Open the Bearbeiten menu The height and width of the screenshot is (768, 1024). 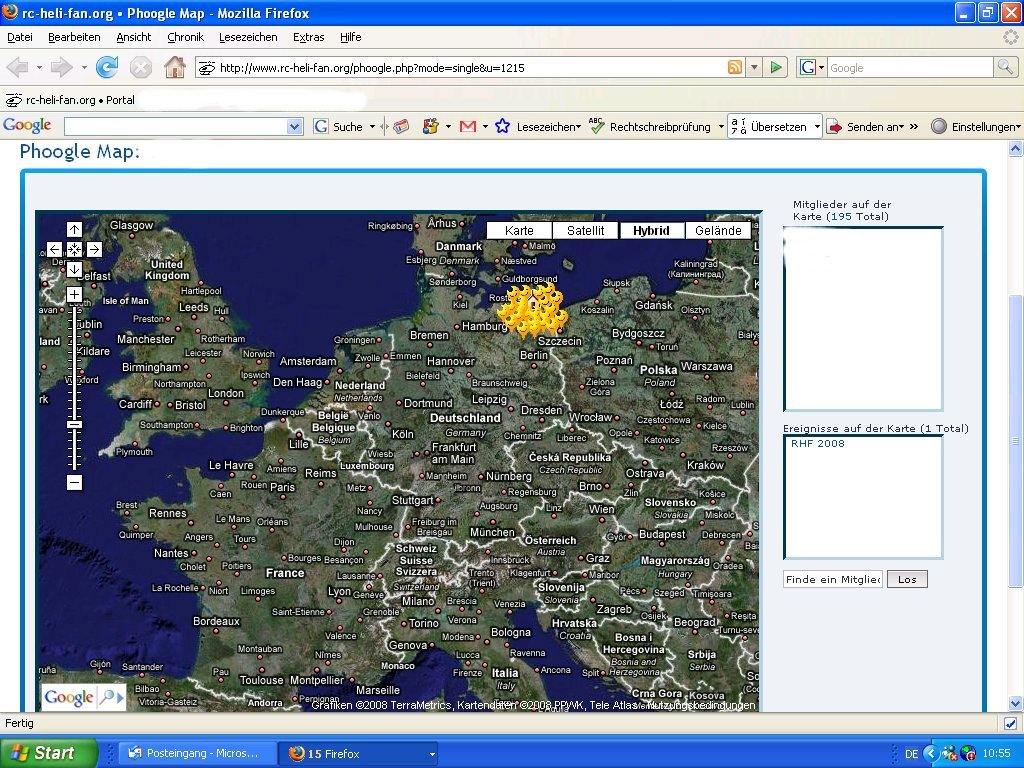pos(74,37)
